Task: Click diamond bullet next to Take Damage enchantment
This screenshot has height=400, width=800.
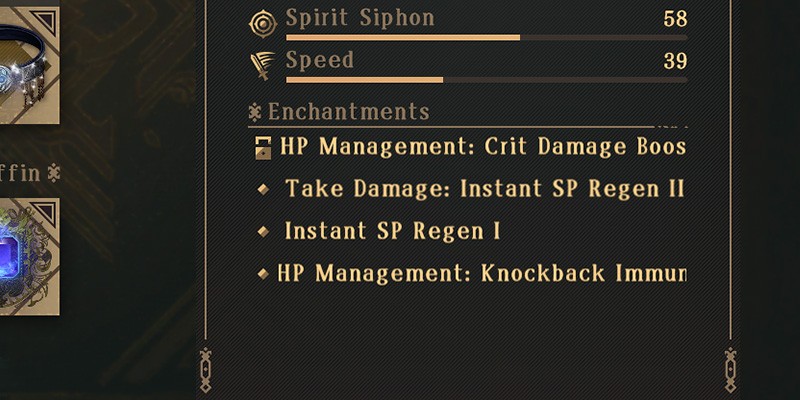Action: [x=263, y=189]
